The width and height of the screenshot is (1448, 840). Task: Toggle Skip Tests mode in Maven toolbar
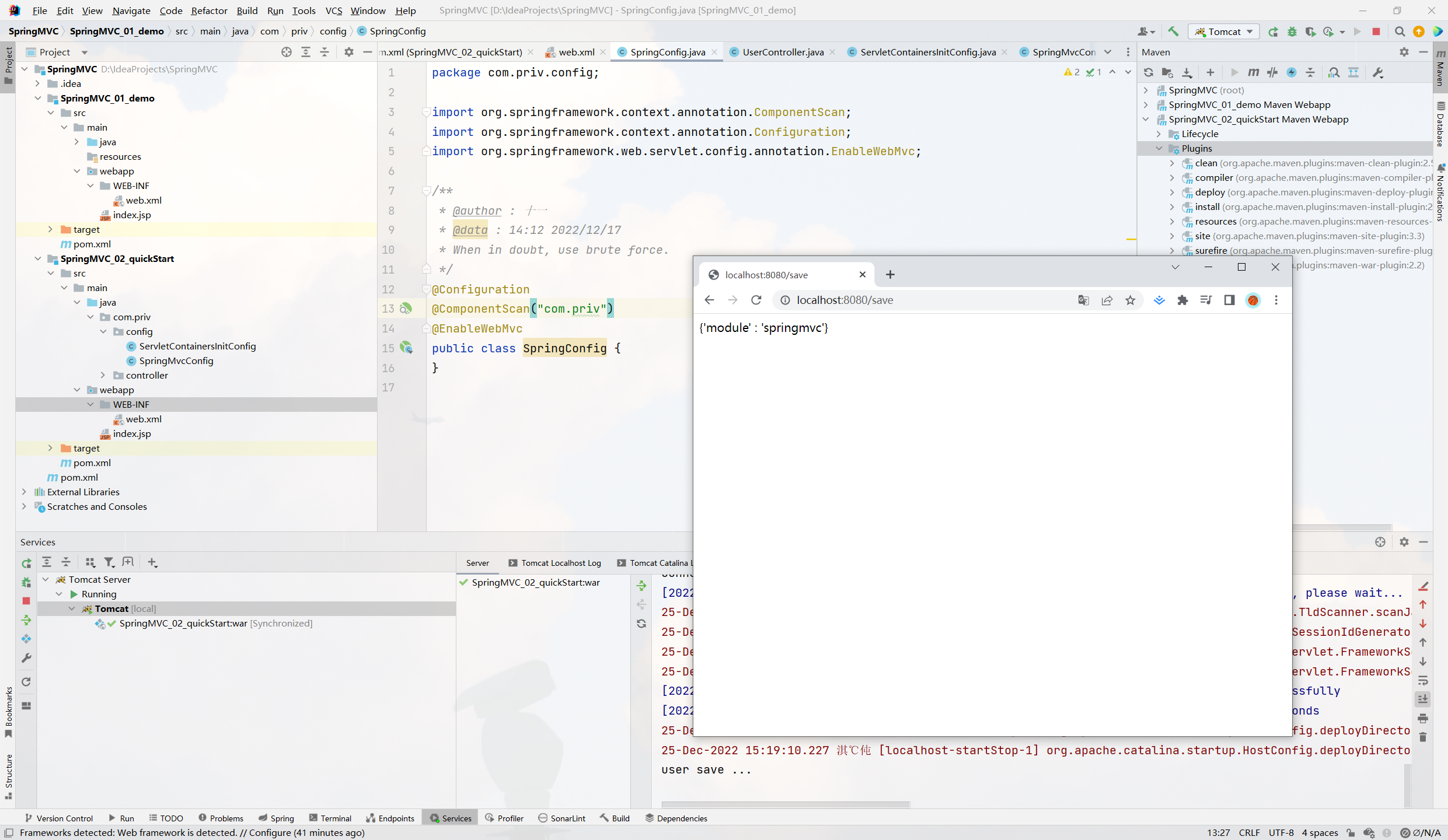pos(1292,72)
